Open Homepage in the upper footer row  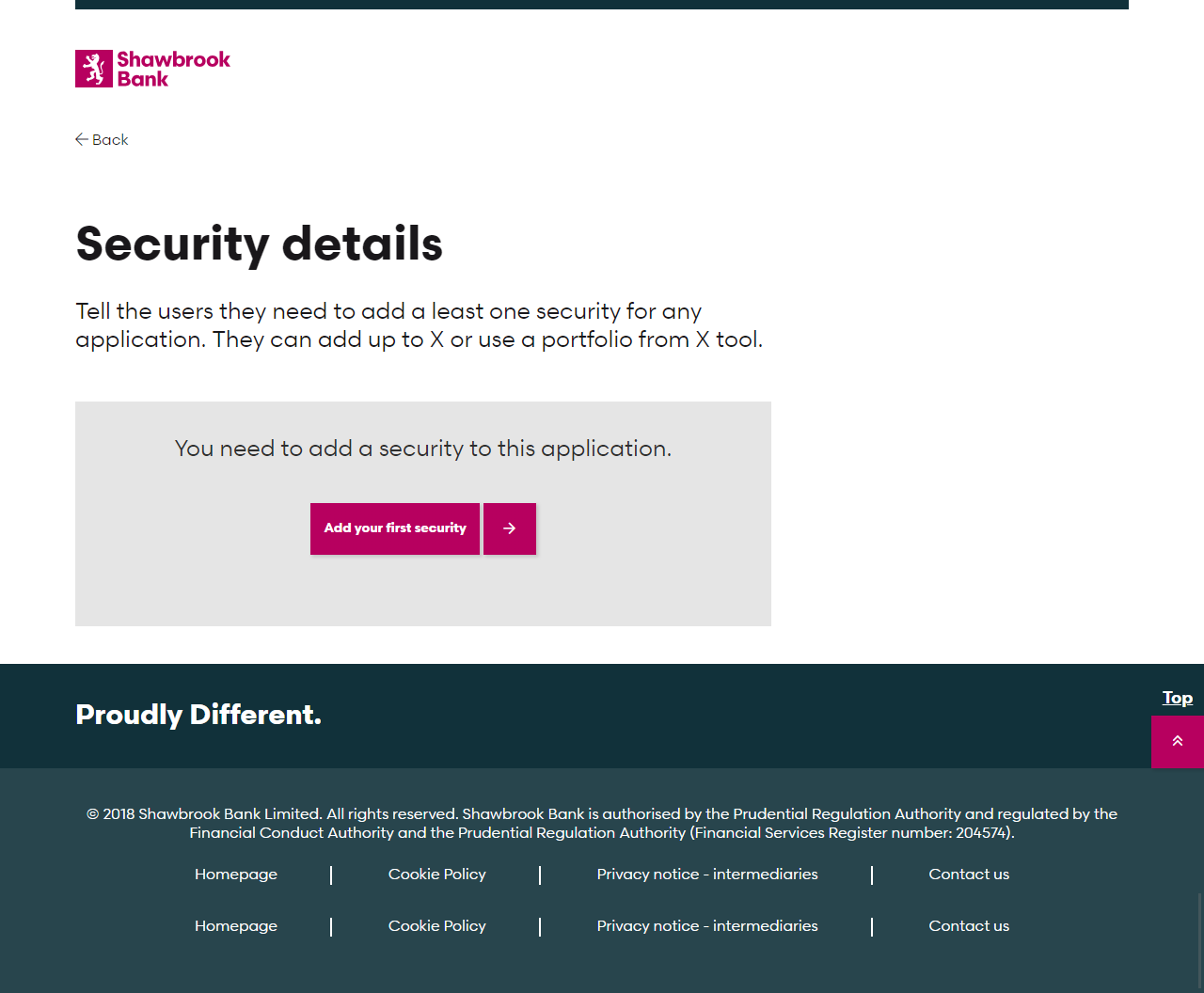[236, 875]
